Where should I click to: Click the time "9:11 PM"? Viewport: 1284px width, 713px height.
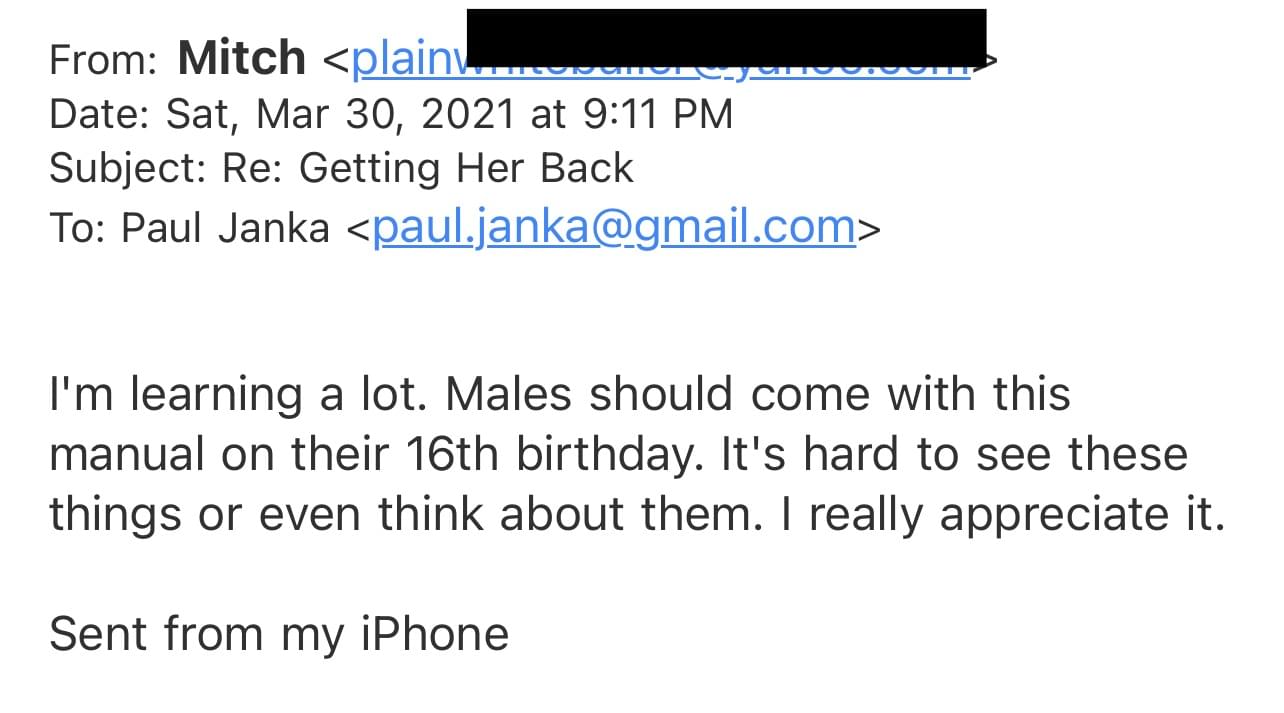pyautogui.click(x=658, y=115)
